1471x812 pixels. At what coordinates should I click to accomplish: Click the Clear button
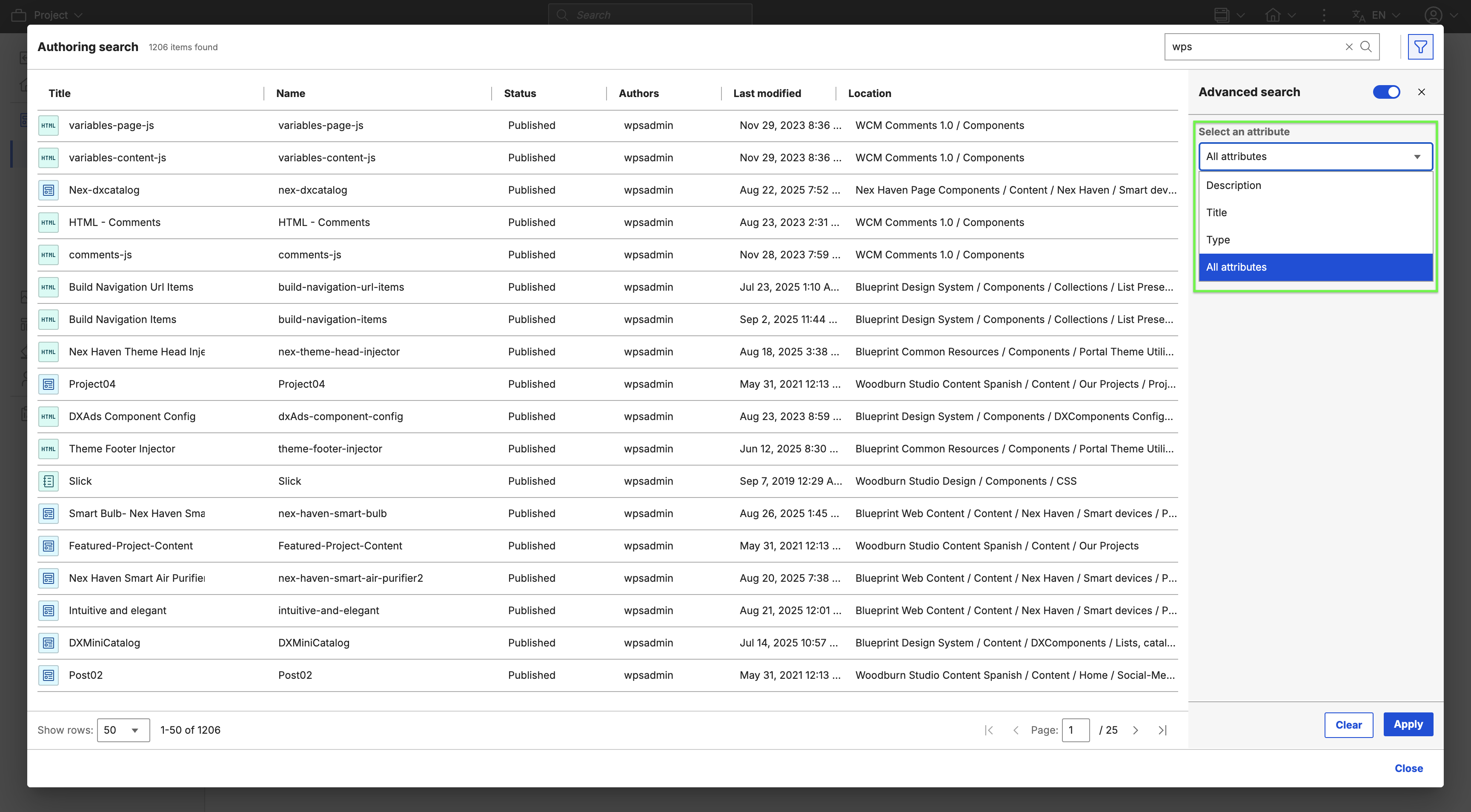pyautogui.click(x=1348, y=725)
